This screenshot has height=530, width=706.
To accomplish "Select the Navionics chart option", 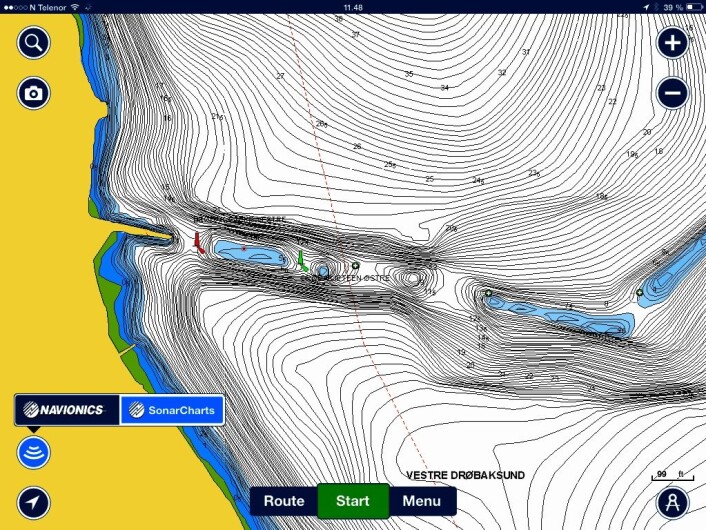I will click(67, 410).
